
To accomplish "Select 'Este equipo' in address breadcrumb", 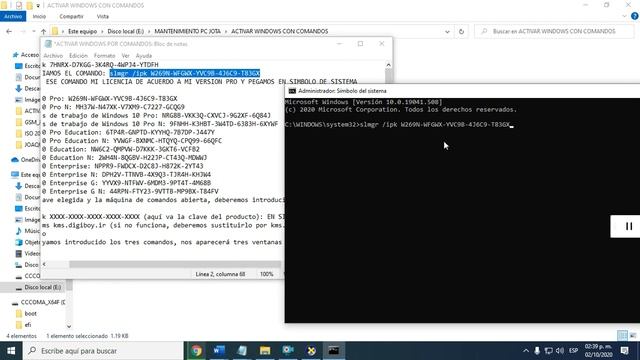I will 82,31.
